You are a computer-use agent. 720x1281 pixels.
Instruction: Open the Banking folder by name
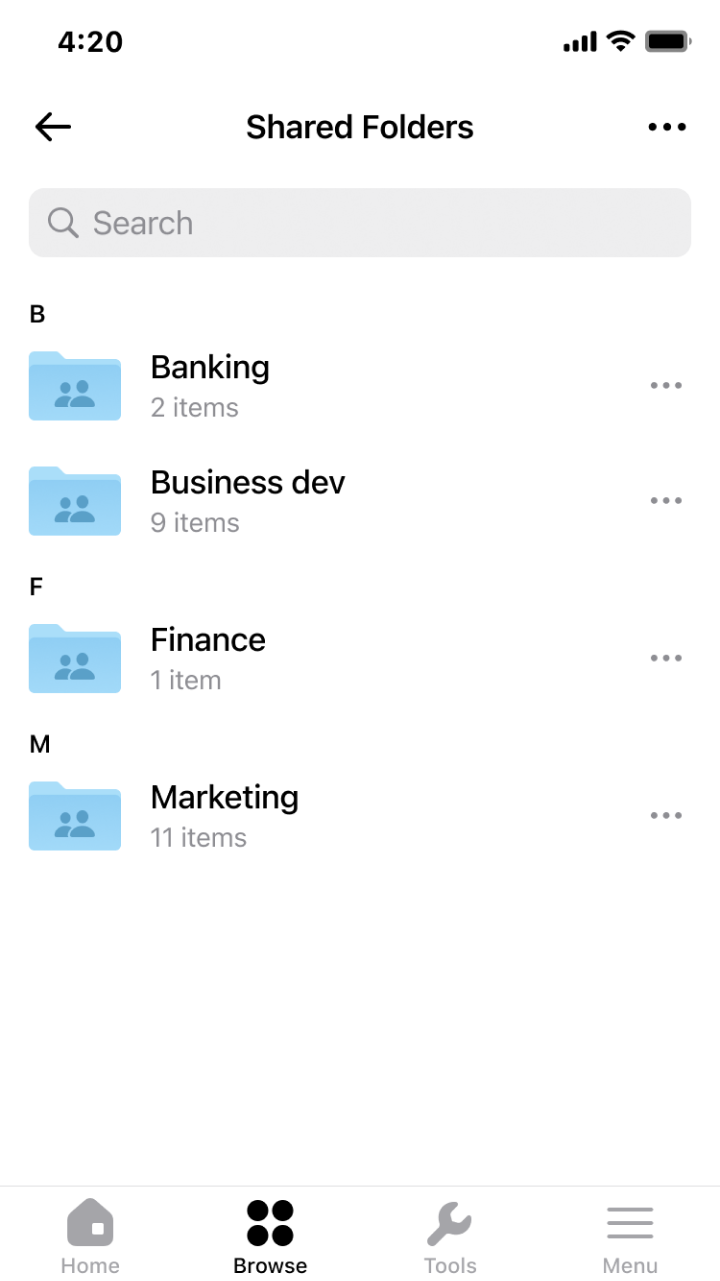(x=210, y=368)
